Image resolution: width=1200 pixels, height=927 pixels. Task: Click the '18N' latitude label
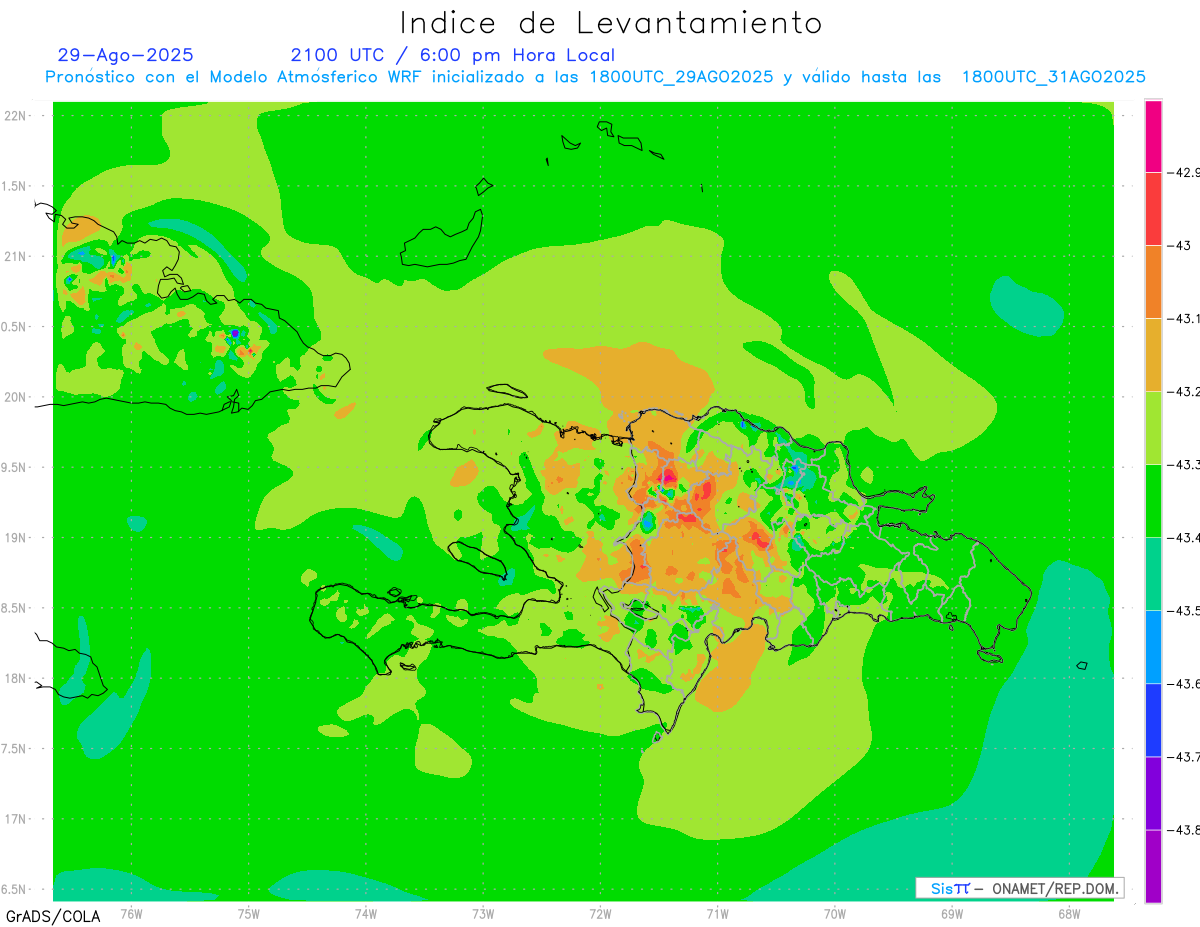pyautogui.click(x=15, y=678)
